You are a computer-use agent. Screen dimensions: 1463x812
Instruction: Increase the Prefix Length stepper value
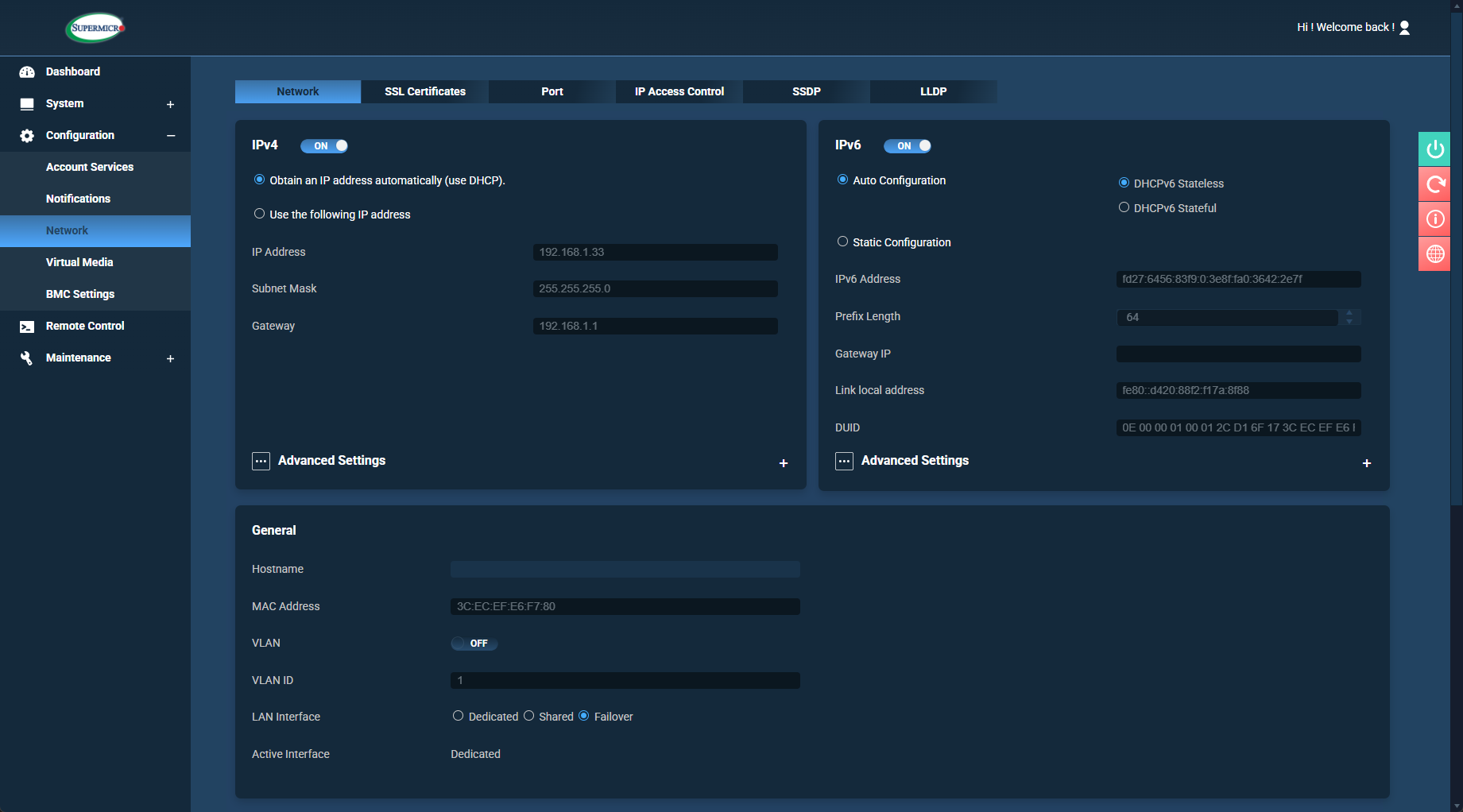tap(1349, 313)
